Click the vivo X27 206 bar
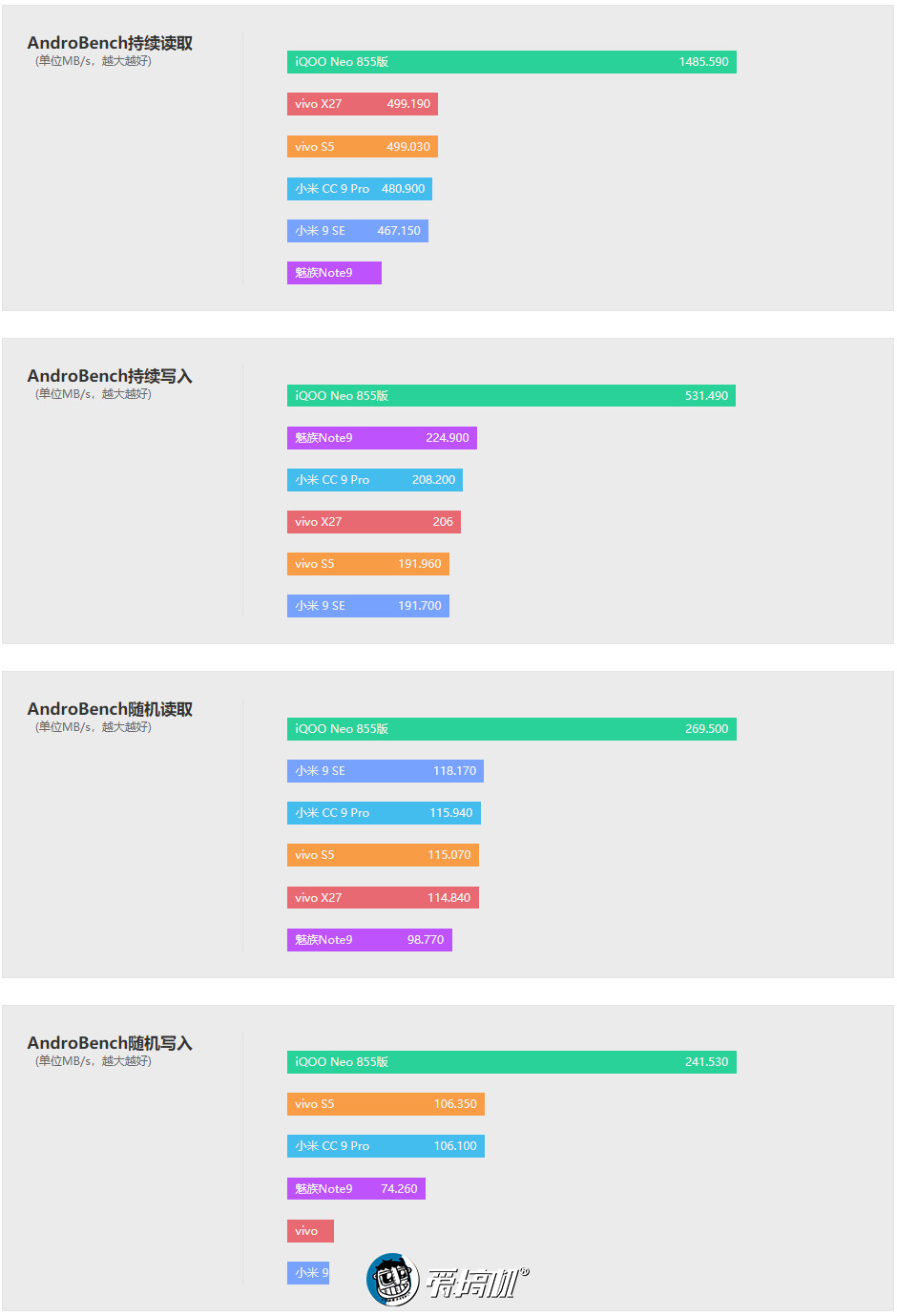 coord(374,522)
